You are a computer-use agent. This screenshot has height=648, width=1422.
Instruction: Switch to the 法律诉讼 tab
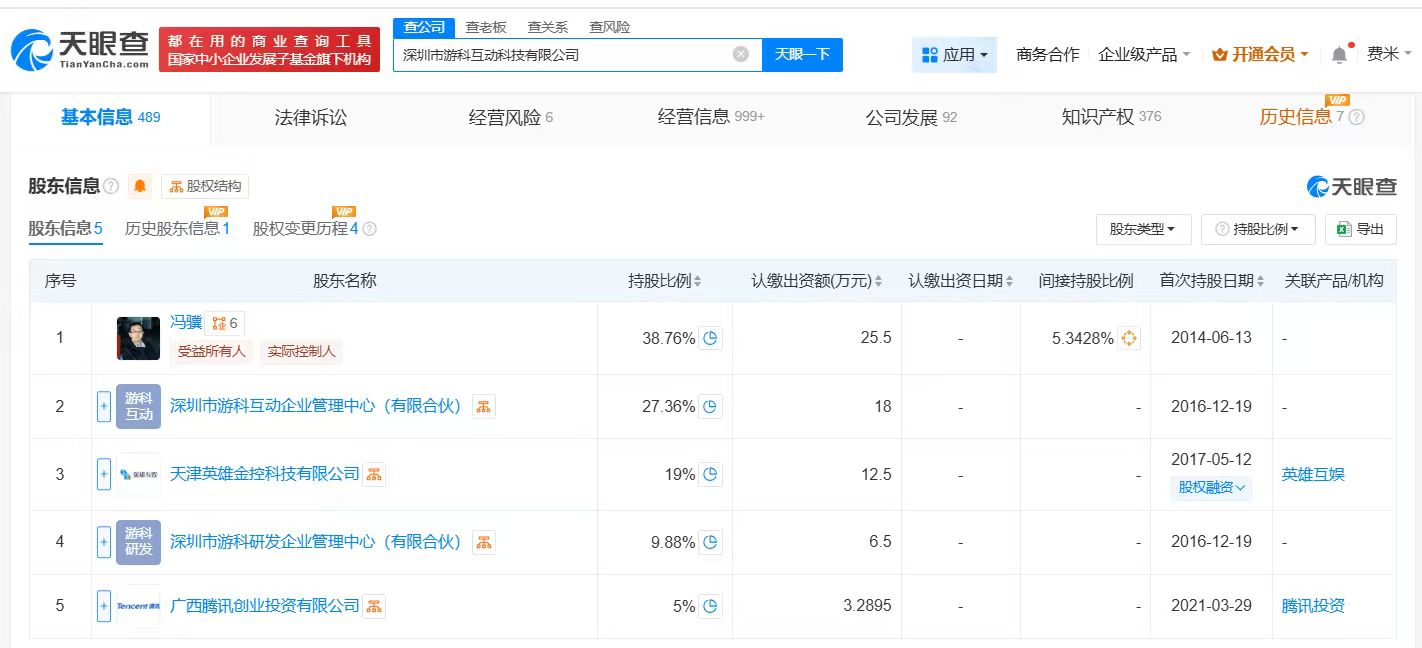(311, 117)
